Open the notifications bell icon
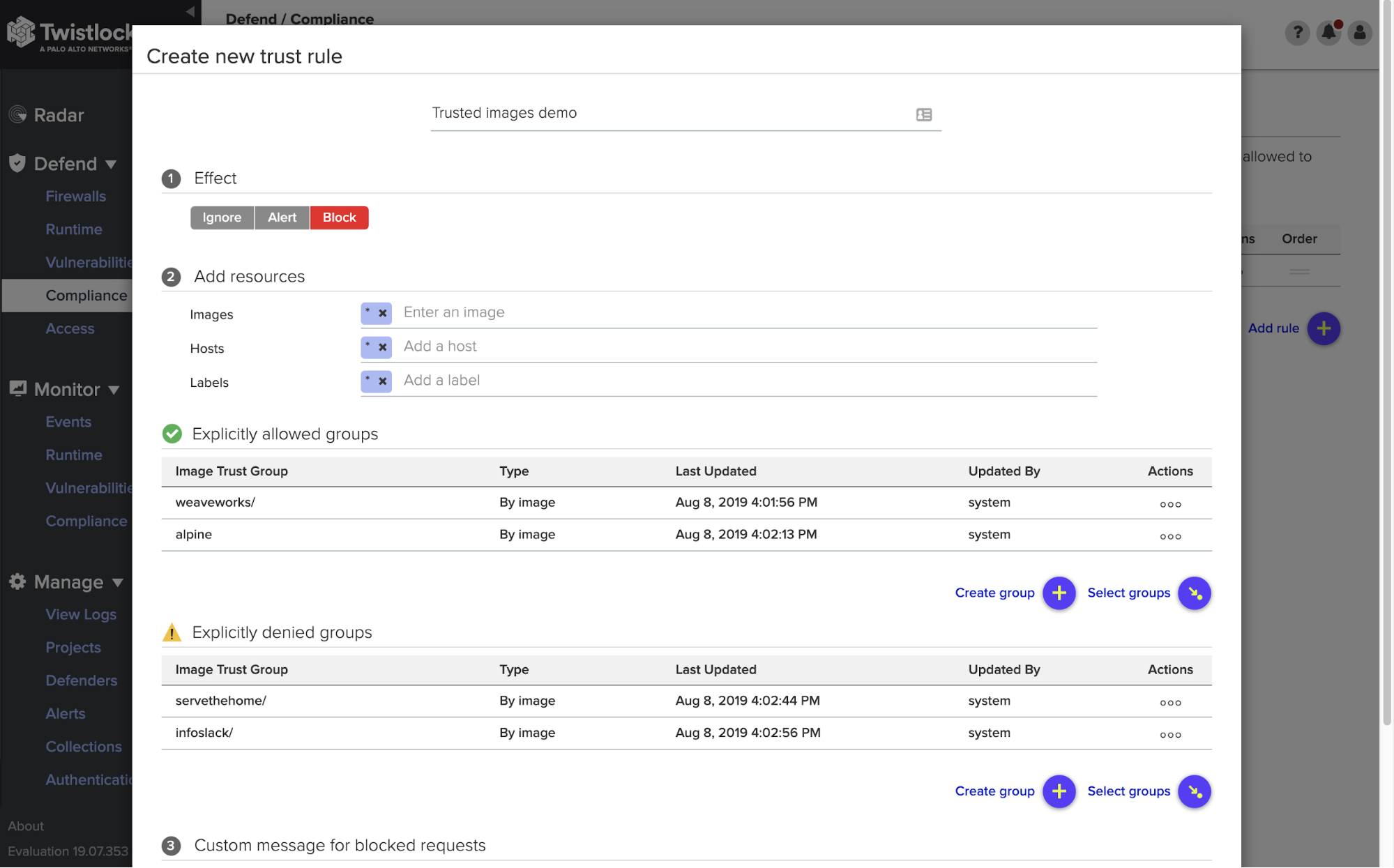This screenshot has width=1394, height=868. 1329,32
